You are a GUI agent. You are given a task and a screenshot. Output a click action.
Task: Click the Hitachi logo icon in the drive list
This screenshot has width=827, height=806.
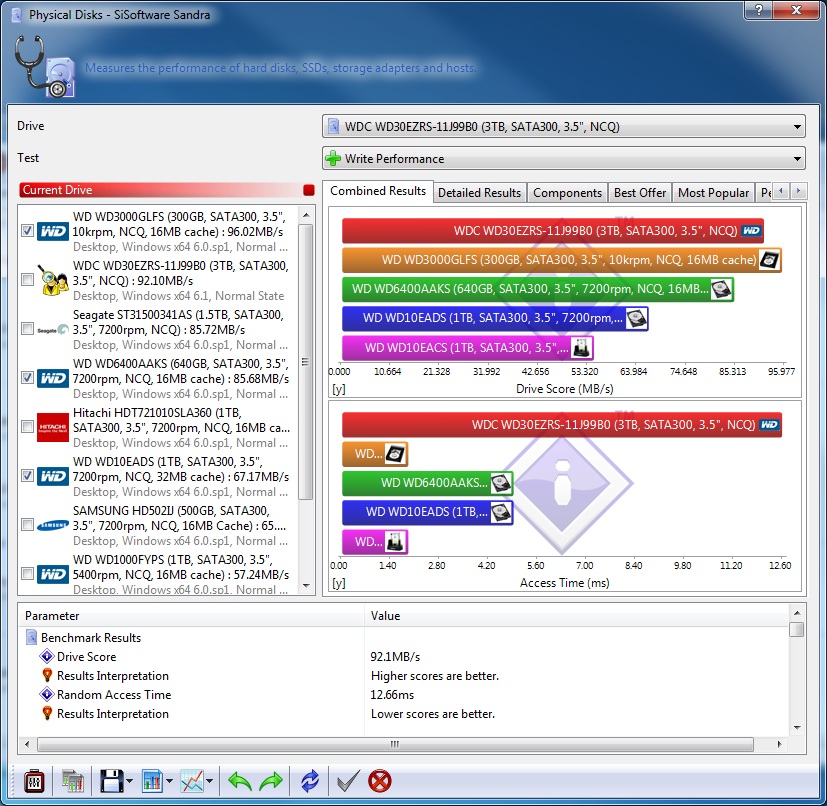click(53, 427)
